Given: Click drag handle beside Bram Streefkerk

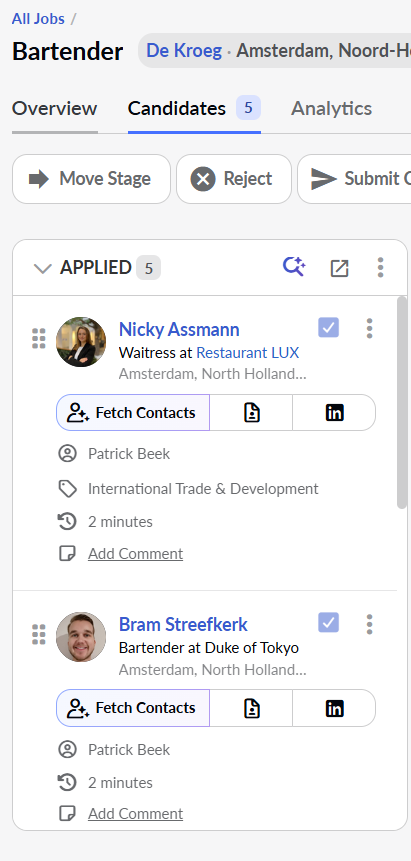Looking at the screenshot, I should [x=38, y=634].
